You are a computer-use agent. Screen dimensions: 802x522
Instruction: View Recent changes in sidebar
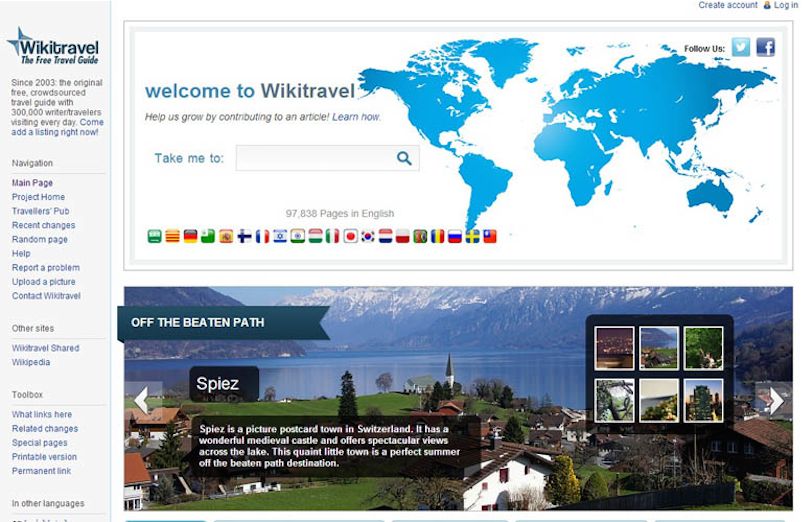tap(43, 225)
